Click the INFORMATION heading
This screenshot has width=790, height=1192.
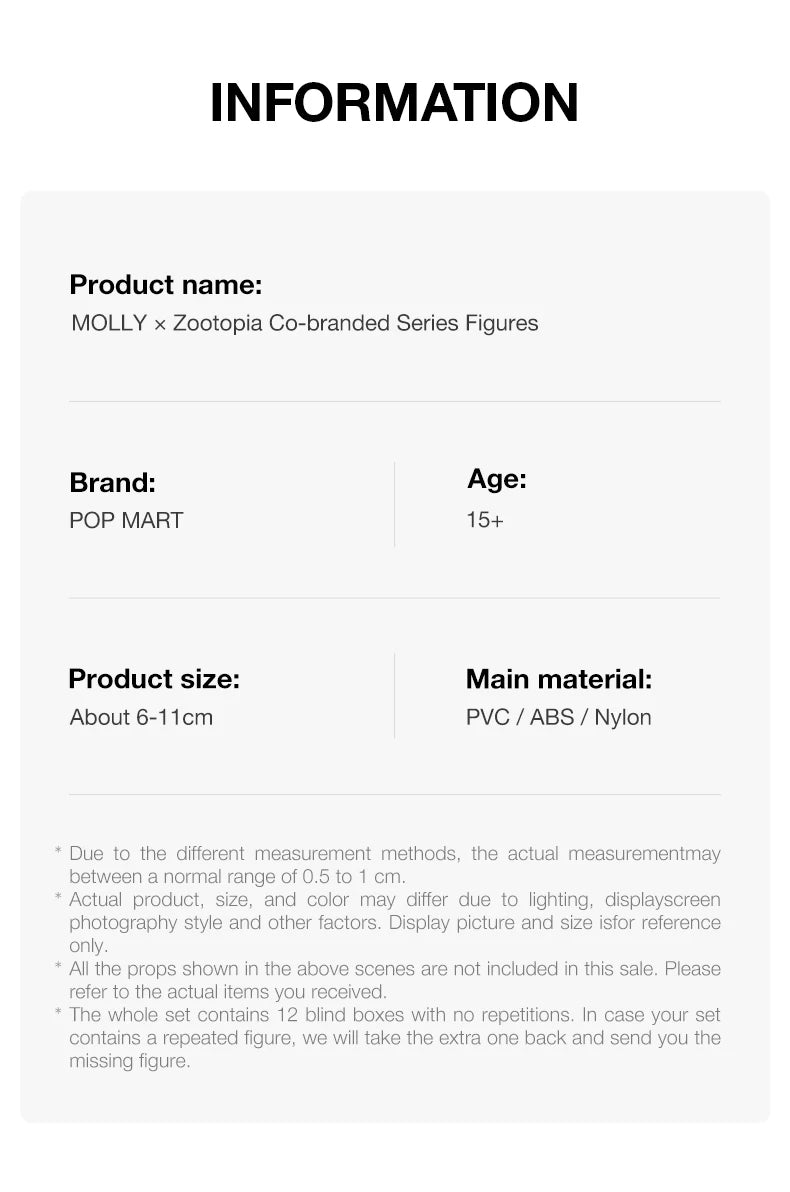pos(394,102)
